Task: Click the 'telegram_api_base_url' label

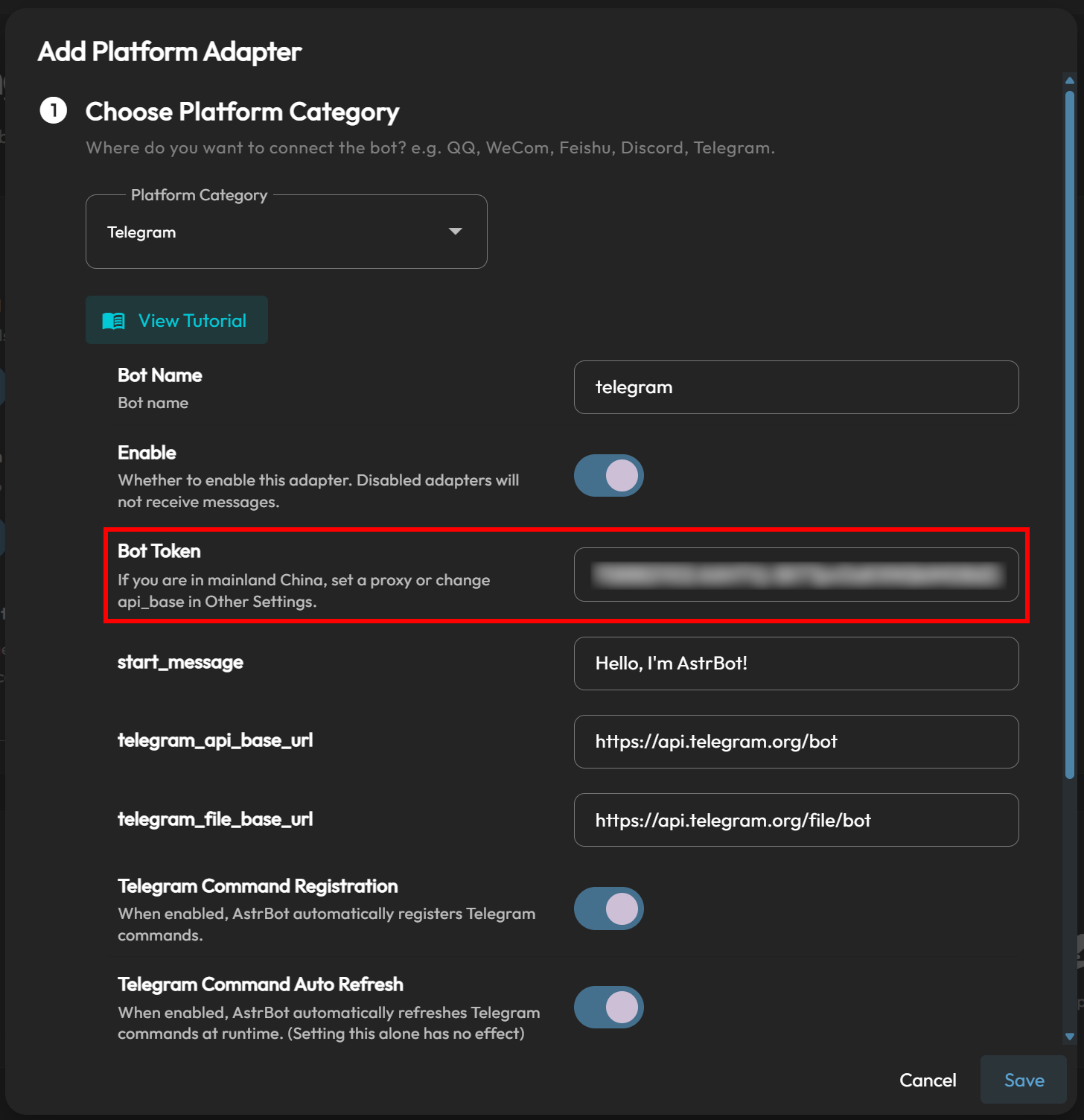Action: click(215, 740)
